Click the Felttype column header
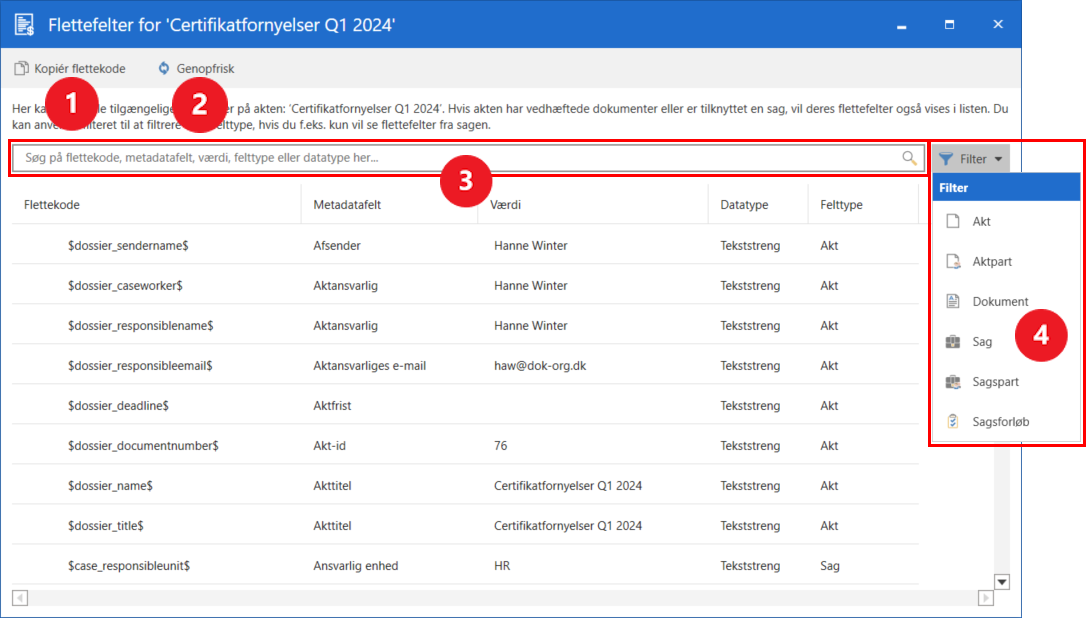 (841, 205)
